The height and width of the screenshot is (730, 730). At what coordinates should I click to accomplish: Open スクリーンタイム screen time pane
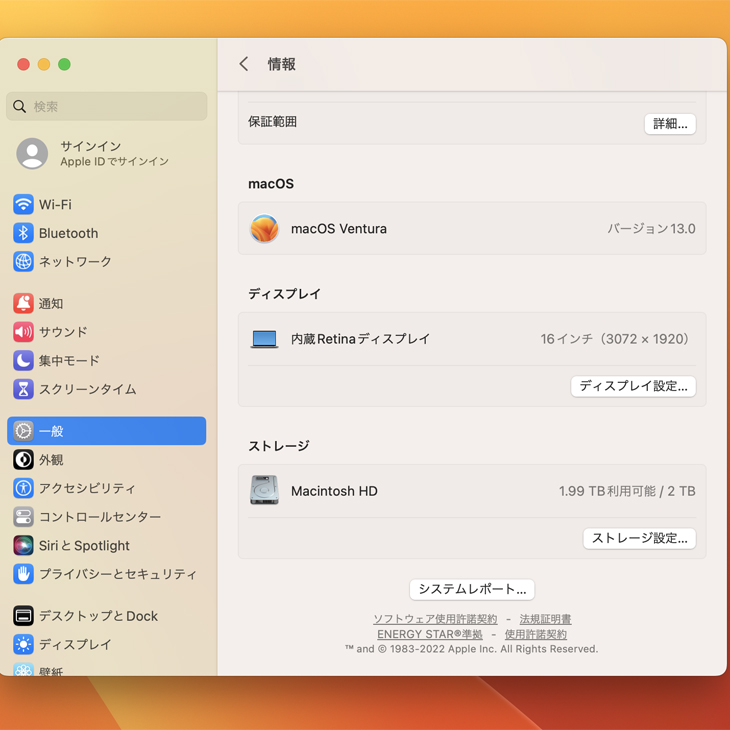coord(87,389)
